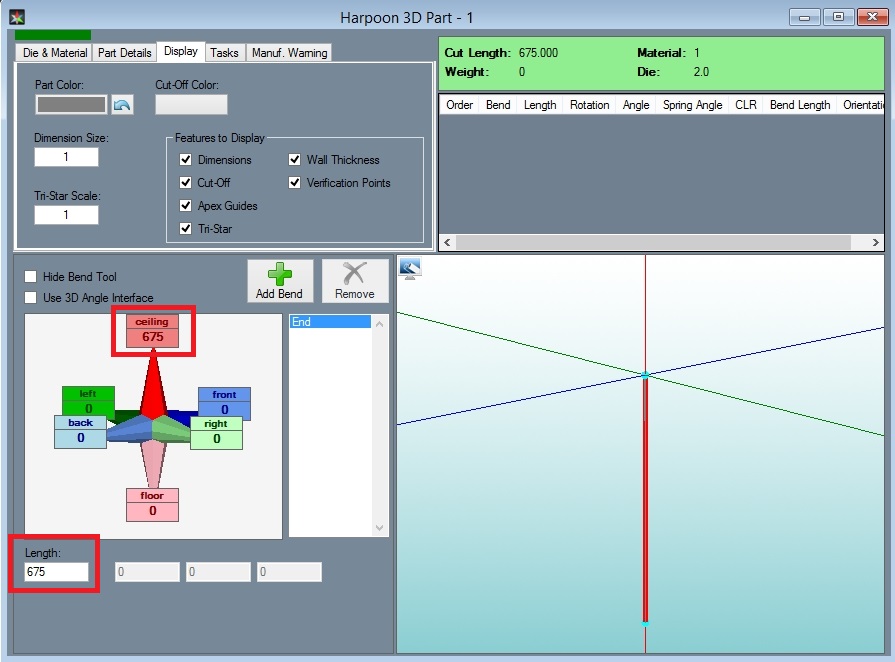Image resolution: width=895 pixels, height=662 pixels.
Task: Click the Part Color swatch
Action: tap(71, 105)
